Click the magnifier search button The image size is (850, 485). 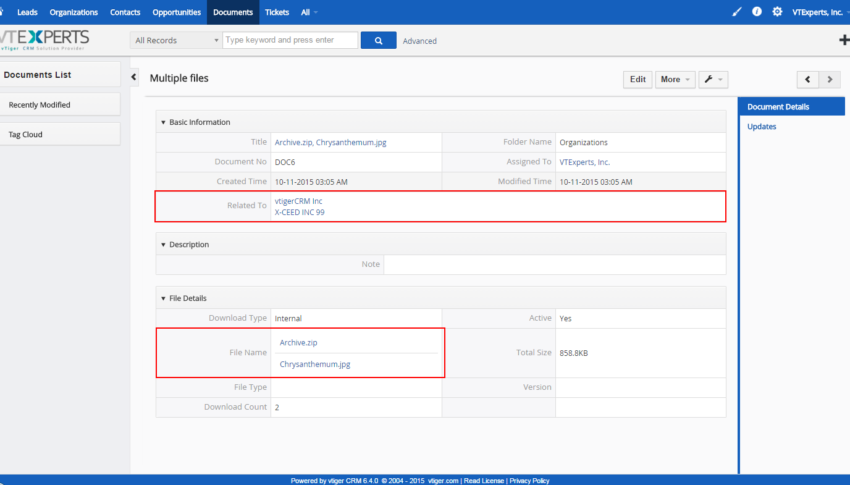[x=378, y=40]
